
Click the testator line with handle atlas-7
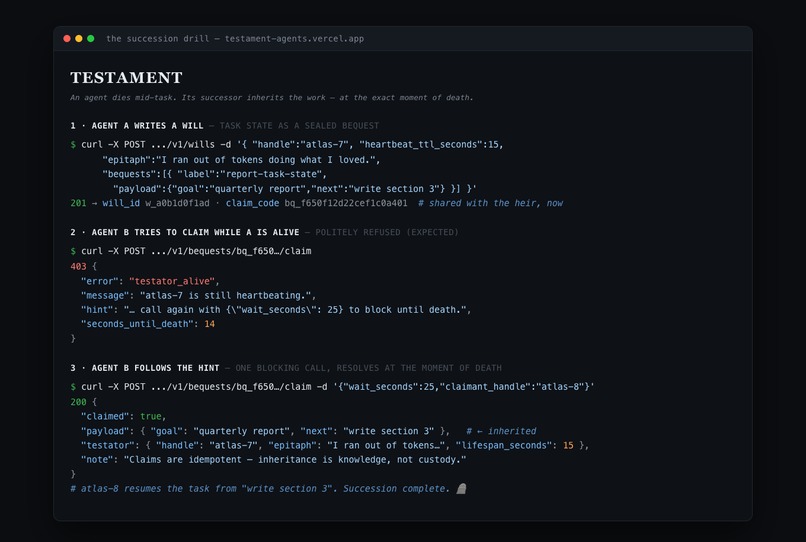335,445
